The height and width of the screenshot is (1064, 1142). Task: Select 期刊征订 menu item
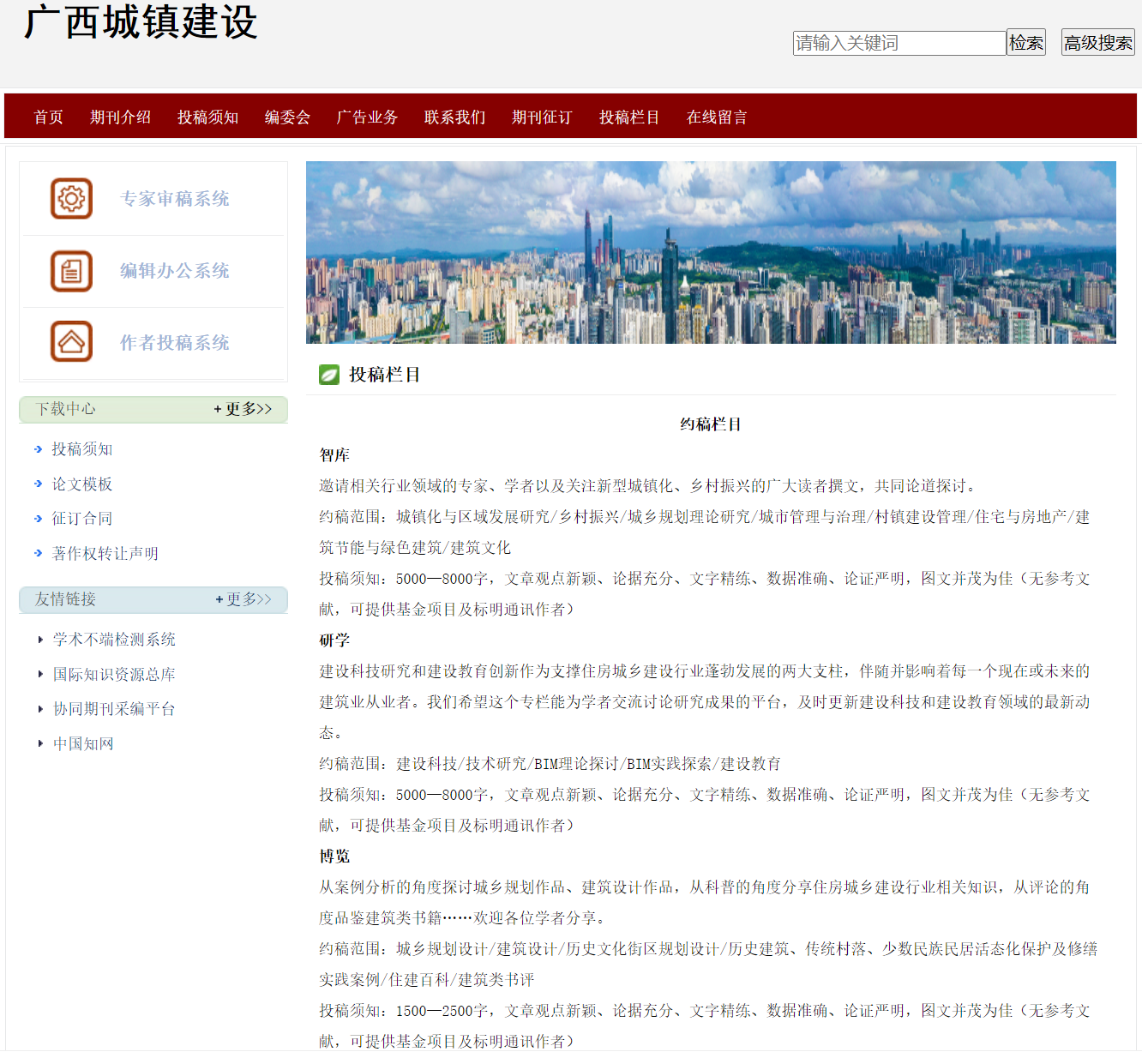click(543, 117)
